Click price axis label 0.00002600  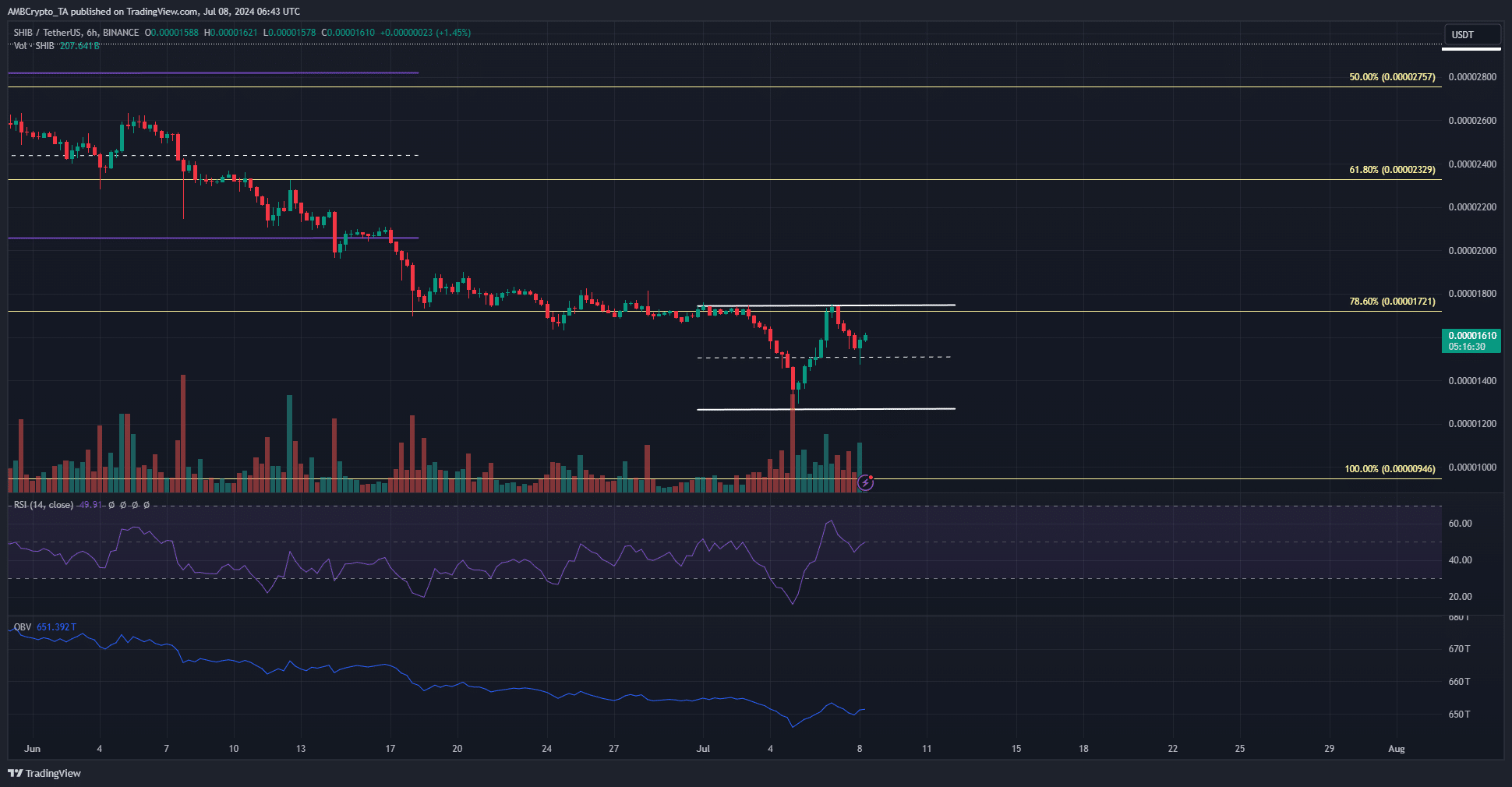(1472, 121)
